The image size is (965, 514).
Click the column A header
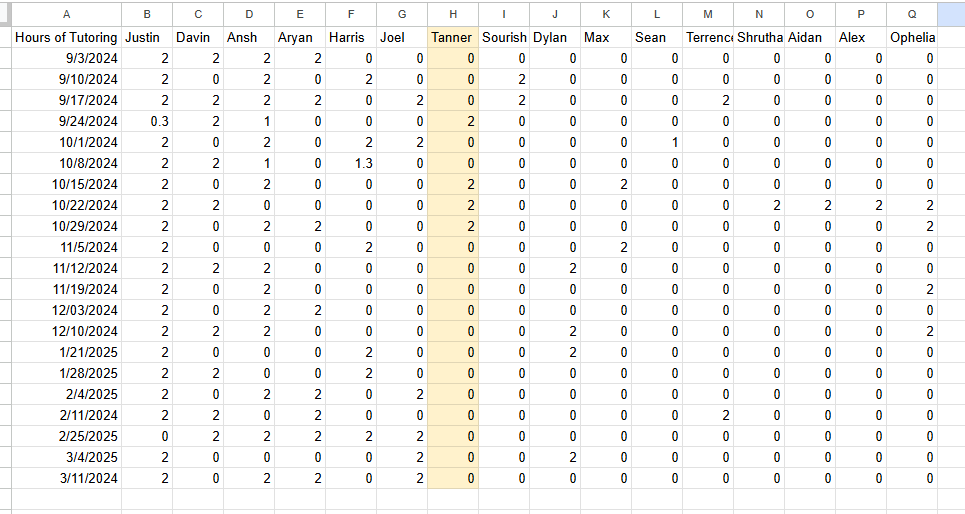point(66,14)
